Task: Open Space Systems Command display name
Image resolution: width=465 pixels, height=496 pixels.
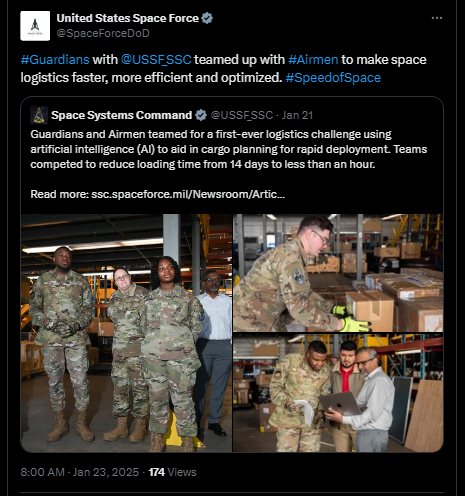Action: 122,115
